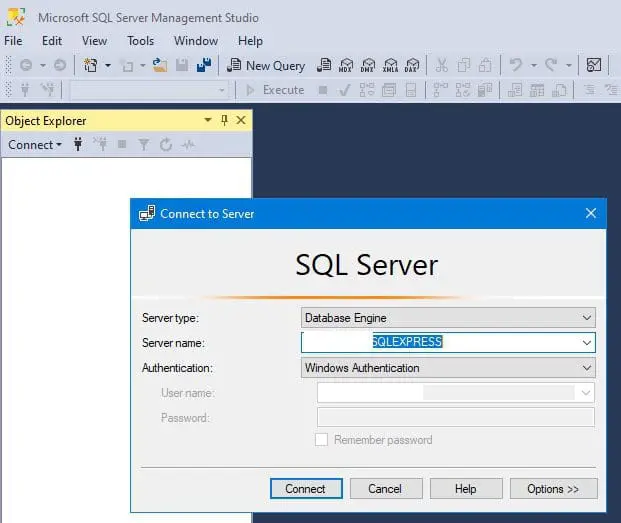Click the navigate backward icon
The width and height of the screenshot is (621, 523).
(26, 65)
